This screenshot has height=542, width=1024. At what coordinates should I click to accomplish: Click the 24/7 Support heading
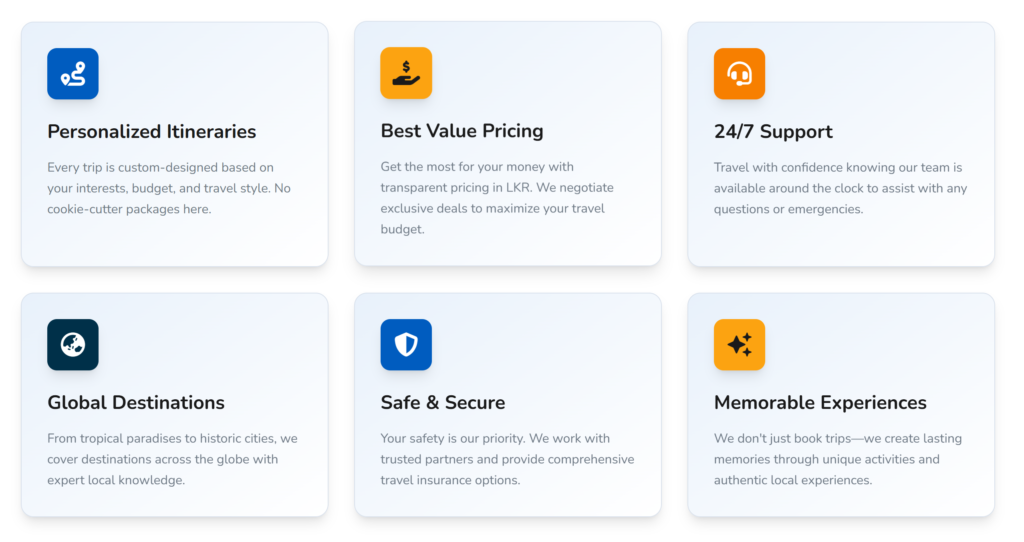click(x=773, y=132)
